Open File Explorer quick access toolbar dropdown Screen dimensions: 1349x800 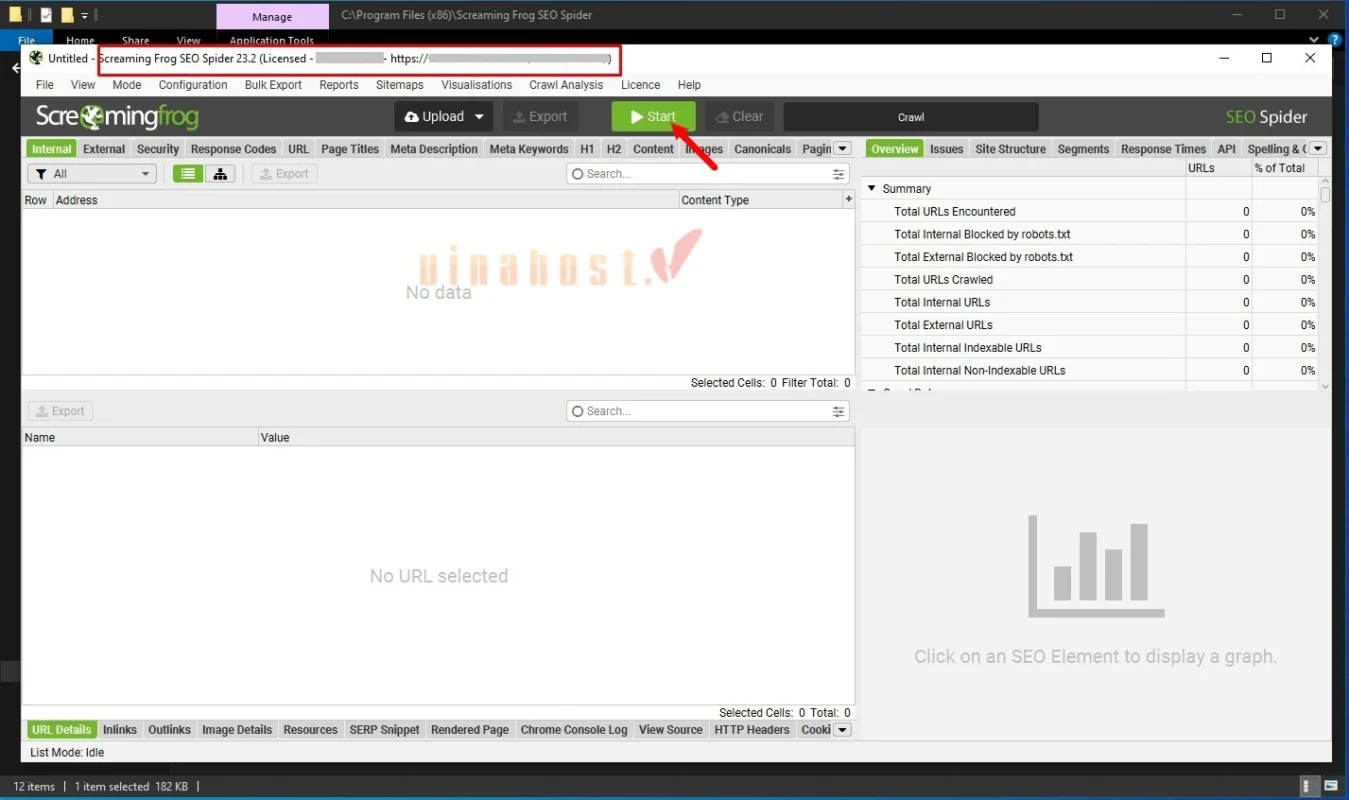(85, 16)
